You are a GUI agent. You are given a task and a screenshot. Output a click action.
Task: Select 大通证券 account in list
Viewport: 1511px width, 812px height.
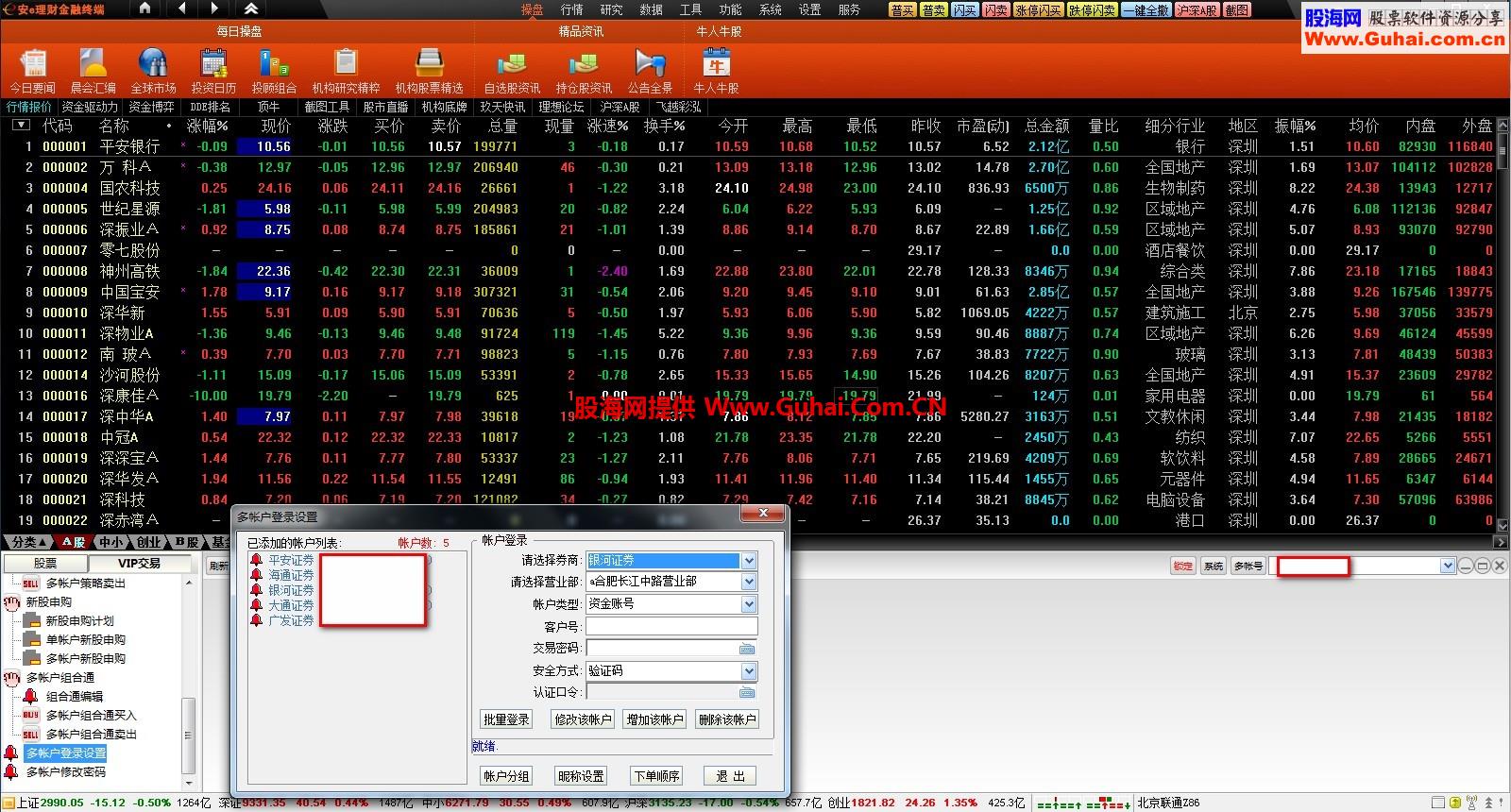pos(291,605)
